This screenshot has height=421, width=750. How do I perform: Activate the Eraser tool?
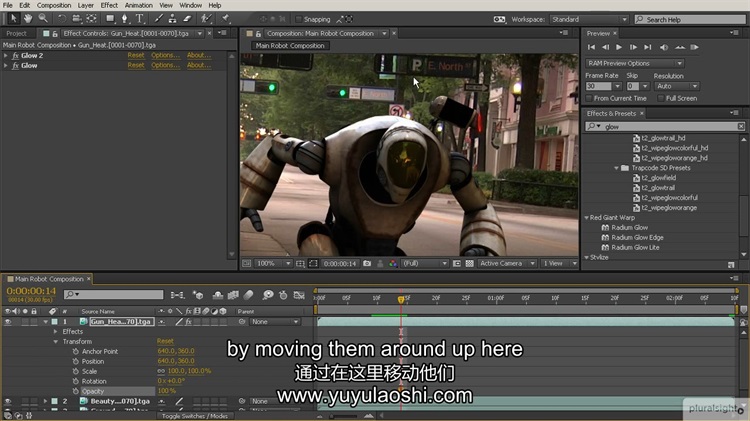189,18
